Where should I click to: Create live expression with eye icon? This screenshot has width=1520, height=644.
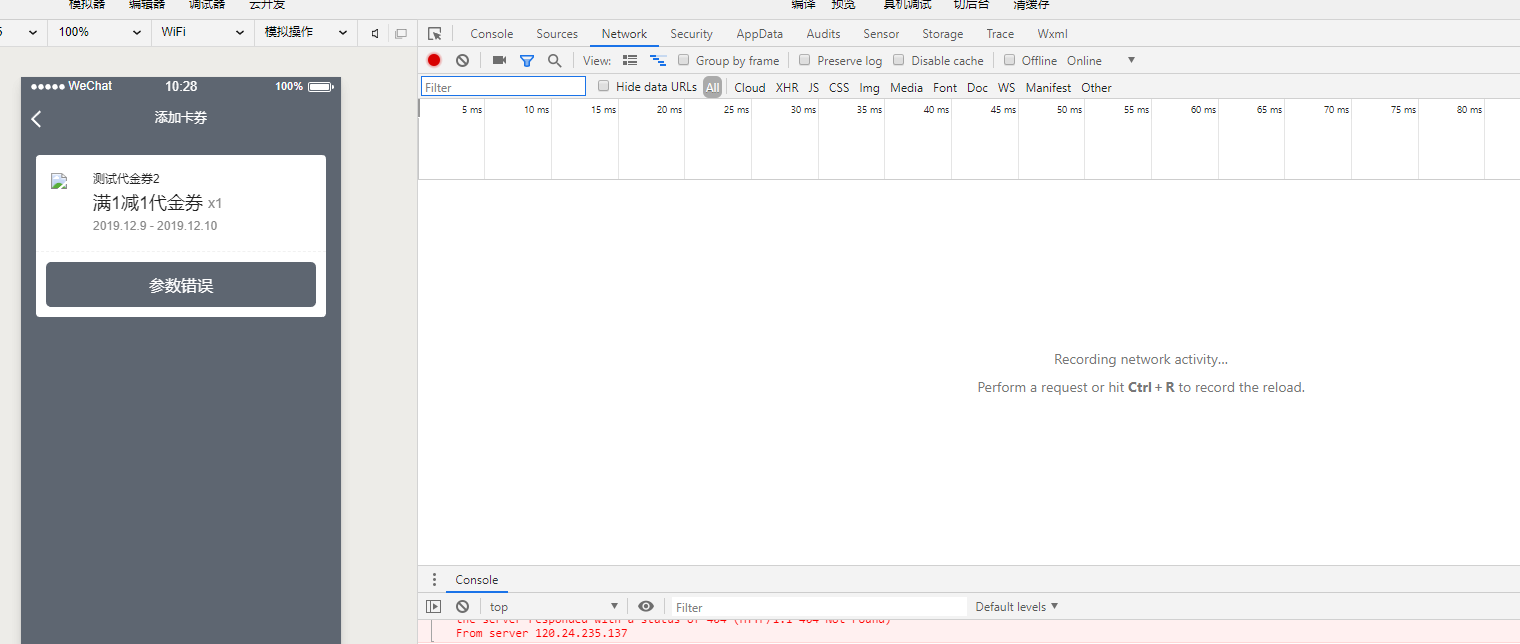point(646,606)
